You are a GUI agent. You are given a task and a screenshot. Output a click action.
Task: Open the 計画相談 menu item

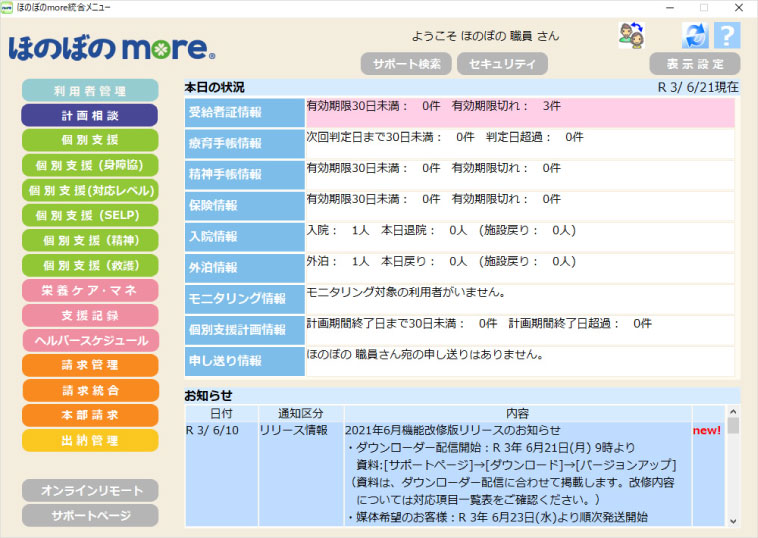point(90,116)
